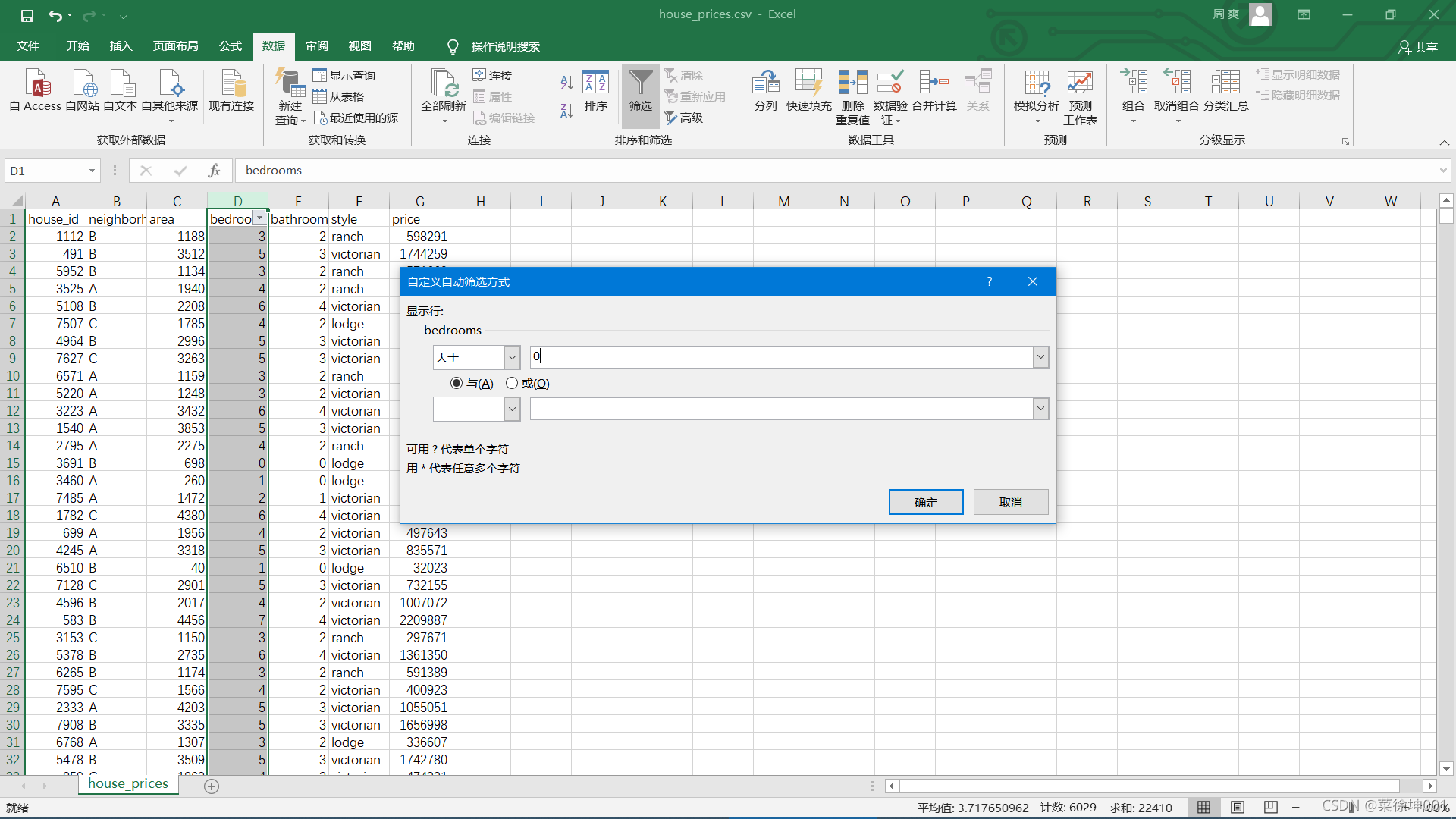The height and width of the screenshot is (819, 1456).
Task: Collapse the ribbon with the chevron
Action: 1445,143
